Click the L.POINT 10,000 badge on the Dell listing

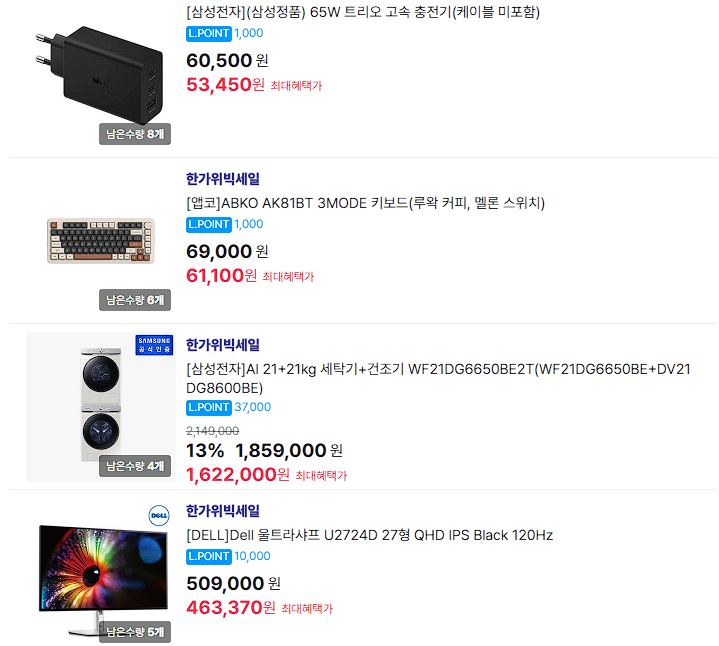[228, 556]
